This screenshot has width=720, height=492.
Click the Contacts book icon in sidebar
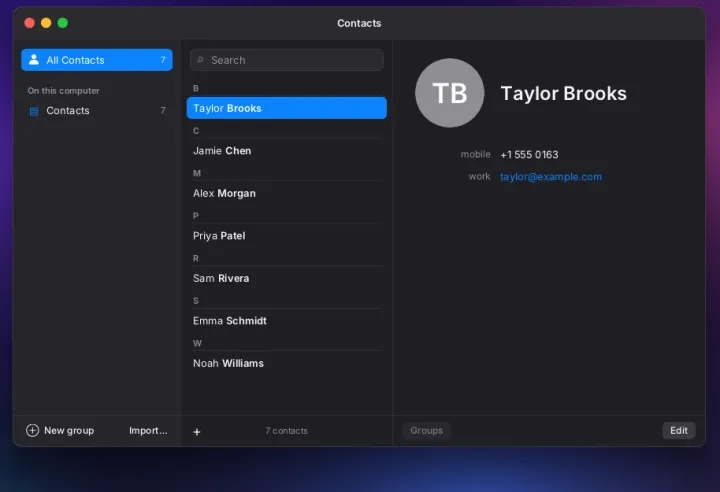(34, 111)
